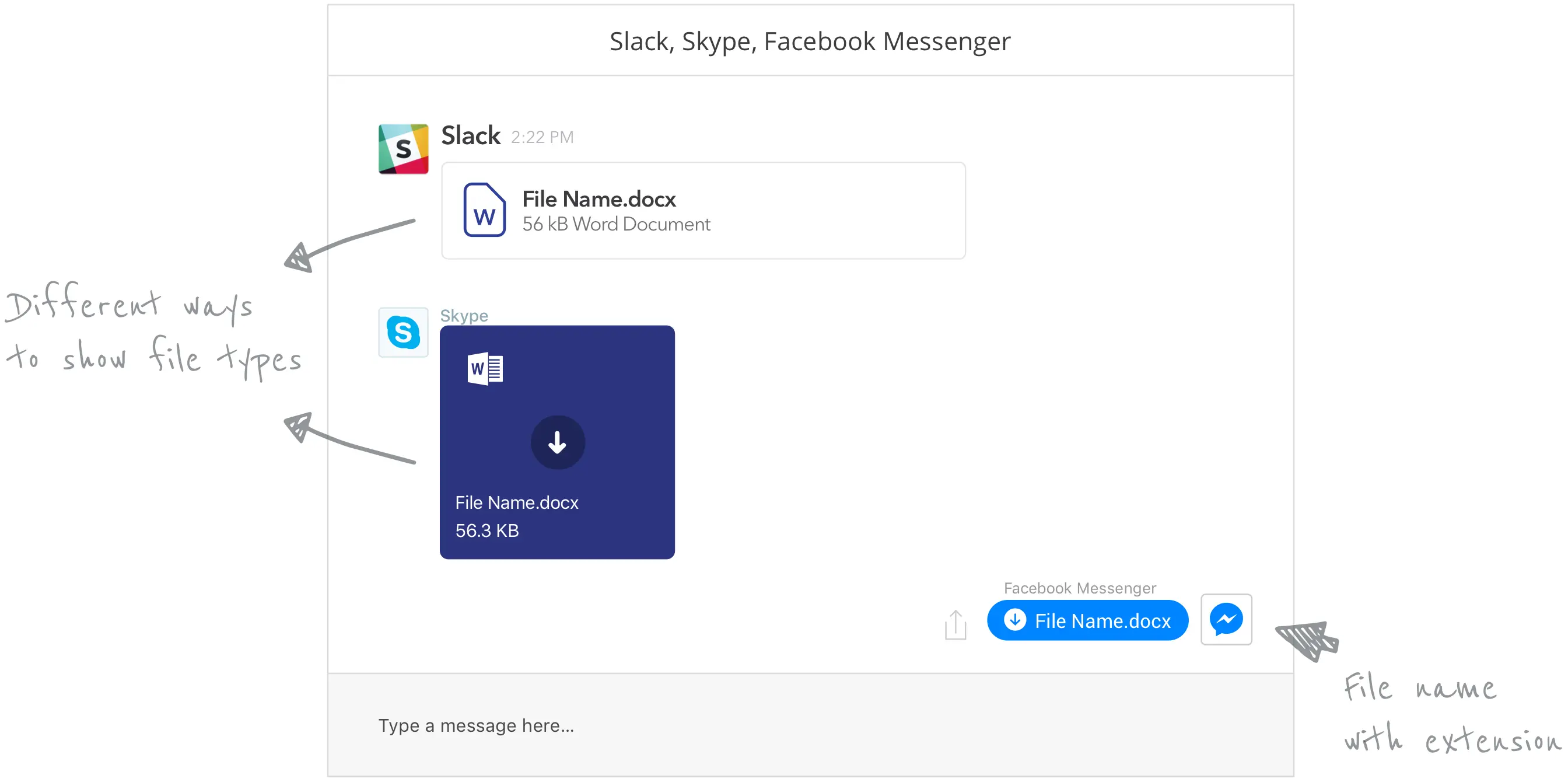Click the '56.3 KB' size text on Skype tile

coord(487,530)
